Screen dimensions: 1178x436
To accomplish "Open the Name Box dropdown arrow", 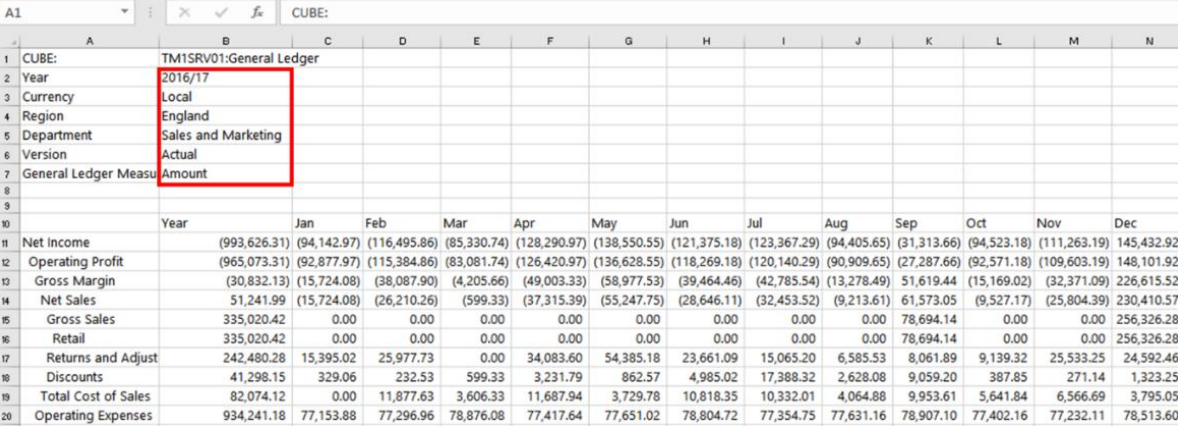I will 124,13.
